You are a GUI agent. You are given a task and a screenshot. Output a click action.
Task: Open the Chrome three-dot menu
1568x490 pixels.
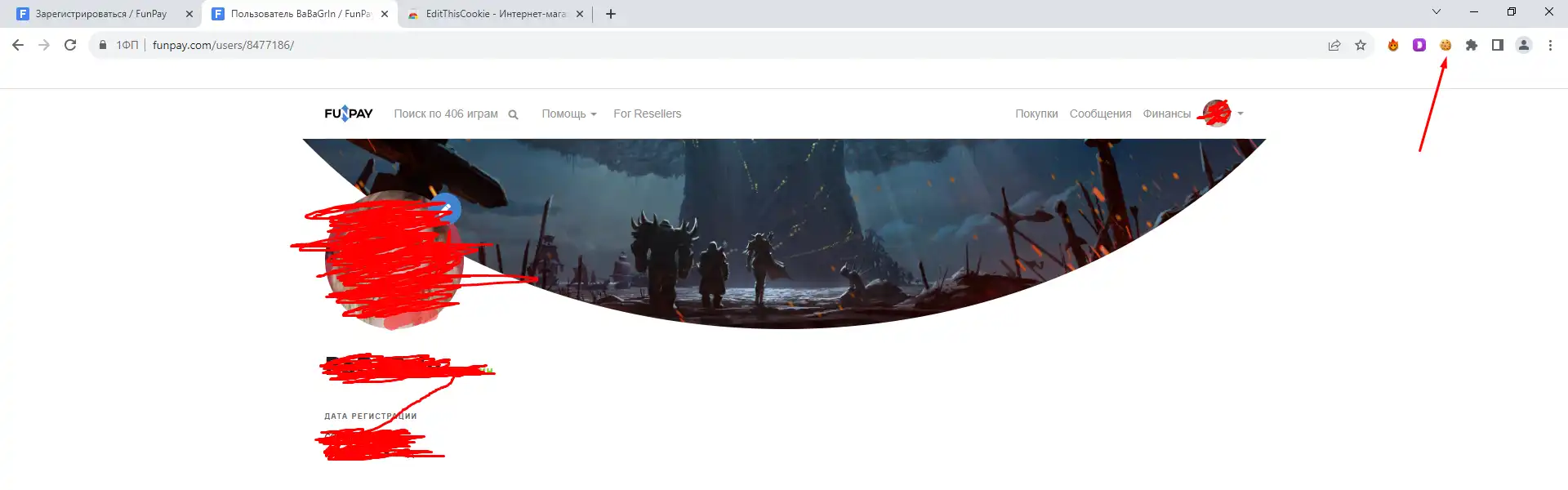point(1550,45)
